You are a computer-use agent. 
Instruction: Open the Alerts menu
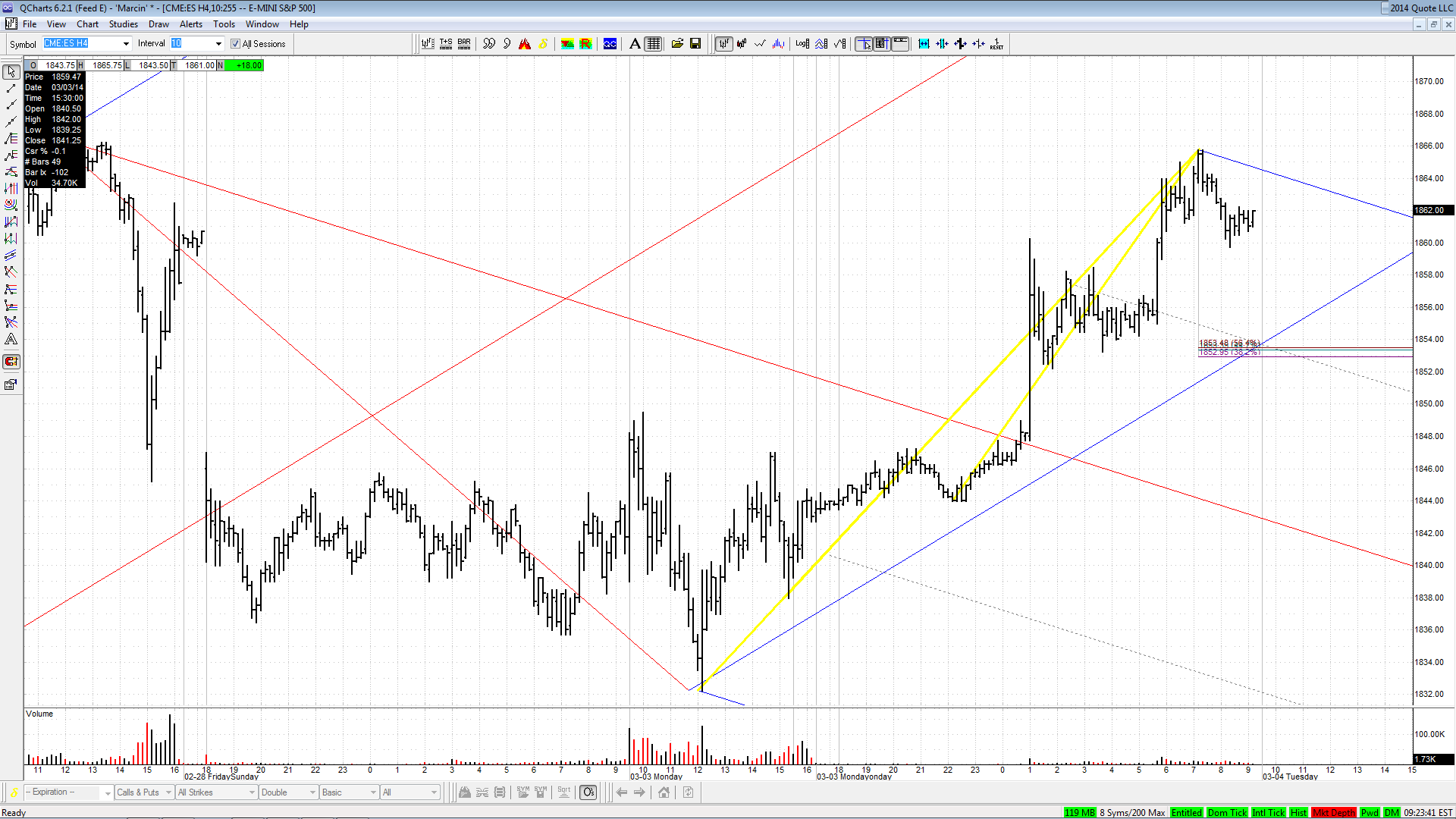click(191, 24)
